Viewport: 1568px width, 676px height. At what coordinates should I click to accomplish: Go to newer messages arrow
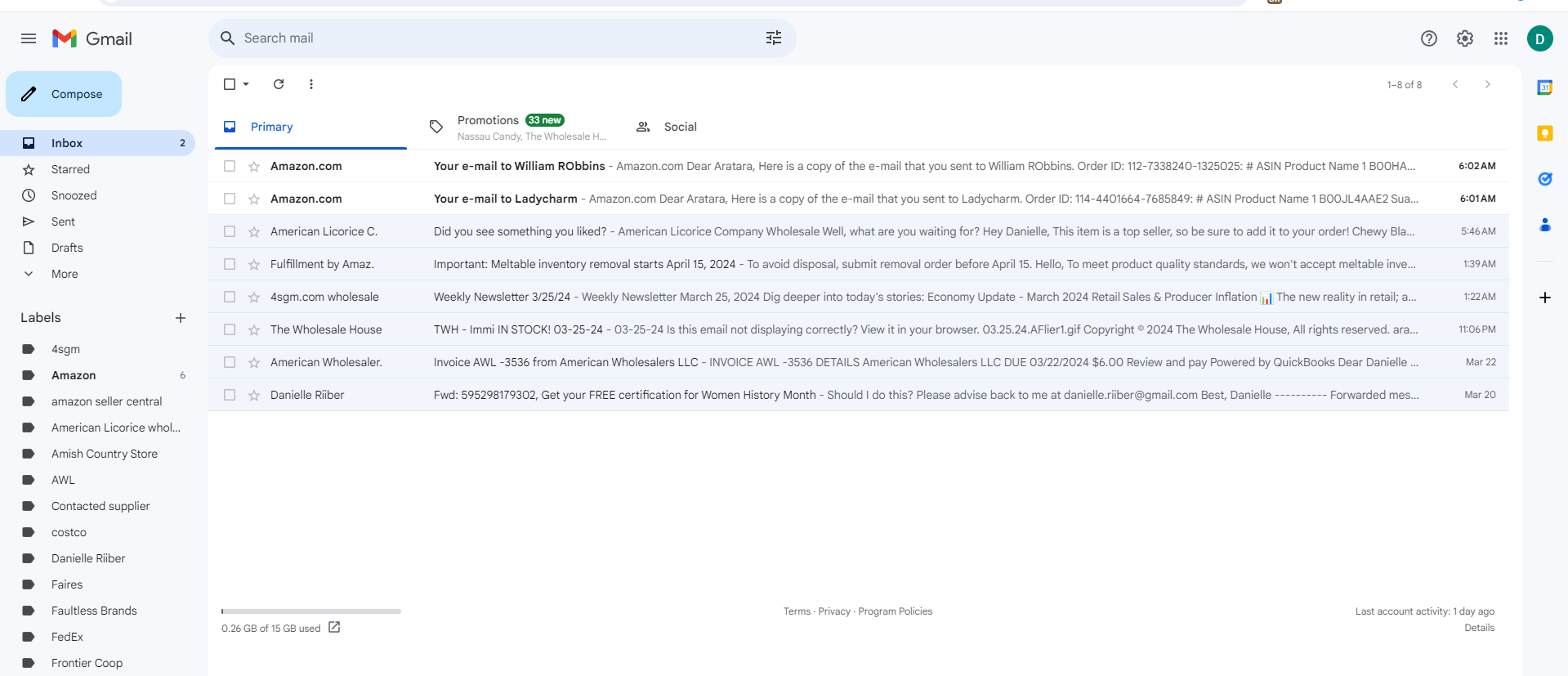(1455, 84)
